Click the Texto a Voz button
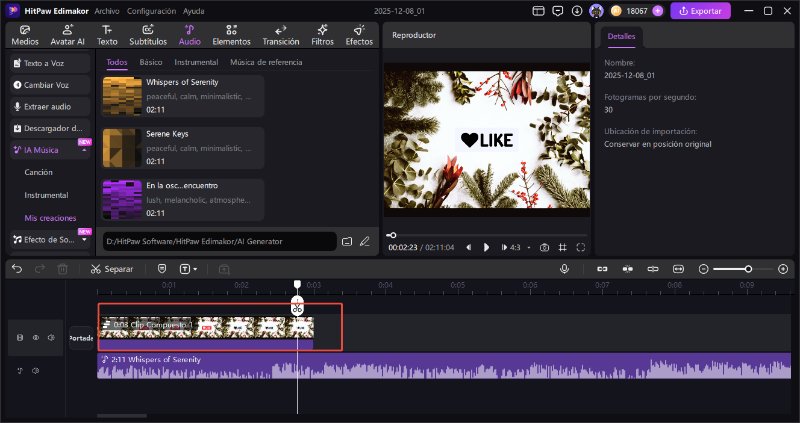The image size is (800, 423). tap(49, 62)
